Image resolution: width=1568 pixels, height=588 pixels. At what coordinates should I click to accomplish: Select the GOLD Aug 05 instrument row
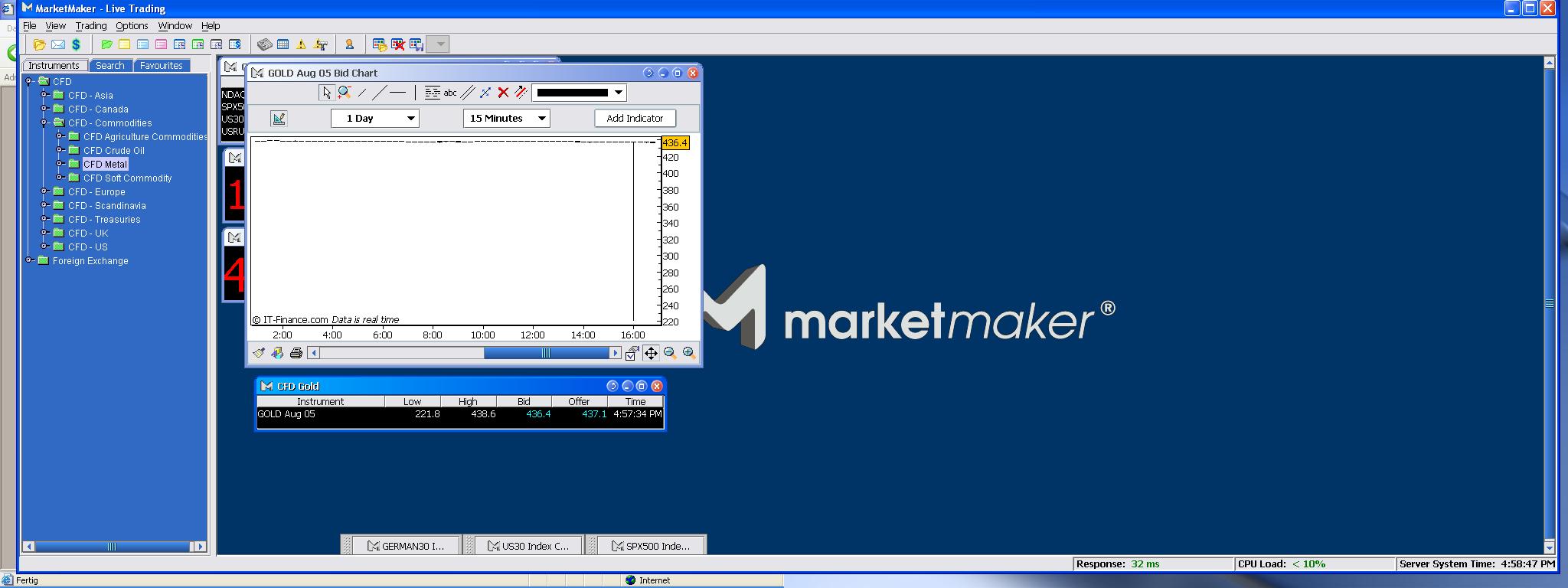tap(459, 414)
